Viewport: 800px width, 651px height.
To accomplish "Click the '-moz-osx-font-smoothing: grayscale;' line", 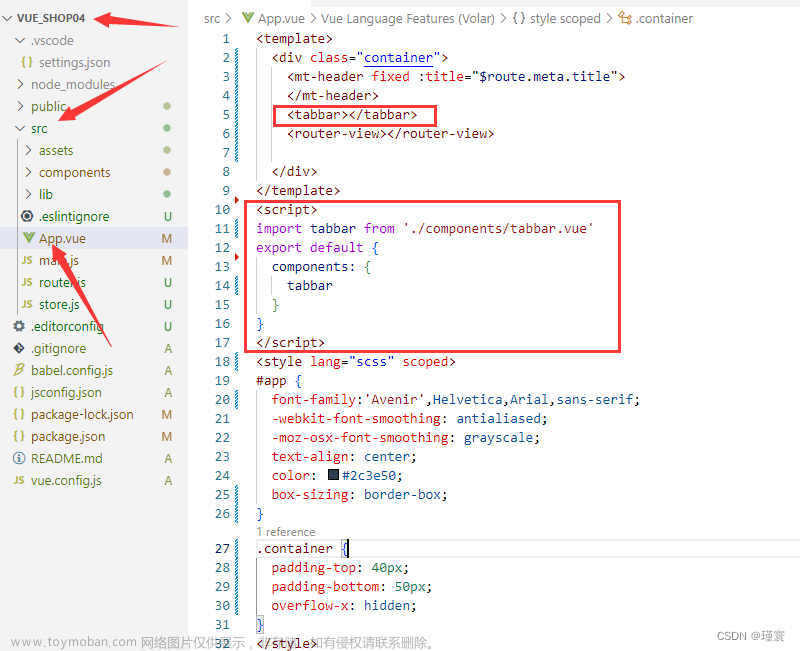I will (x=406, y=438).
